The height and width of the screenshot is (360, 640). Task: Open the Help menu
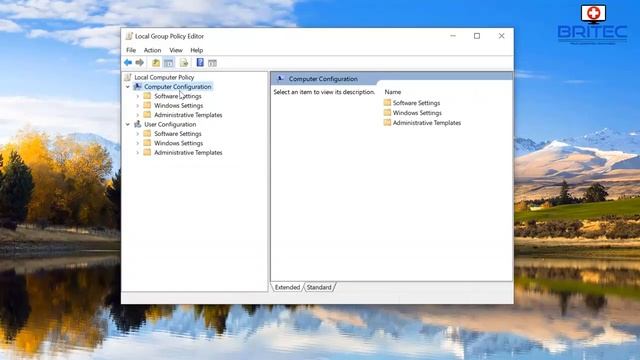point(197,50)
